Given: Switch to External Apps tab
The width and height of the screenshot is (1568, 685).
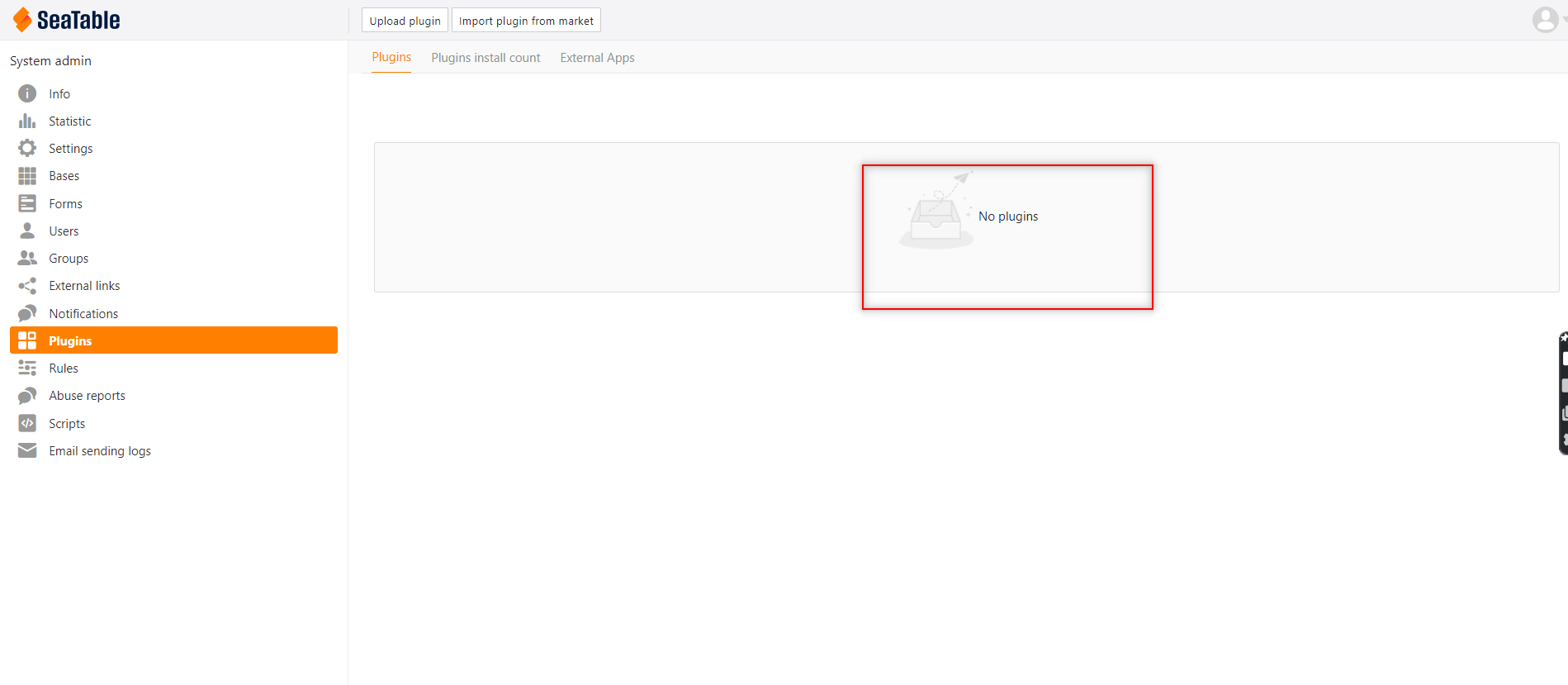Looking at the screenshot, I should [597, 58].
